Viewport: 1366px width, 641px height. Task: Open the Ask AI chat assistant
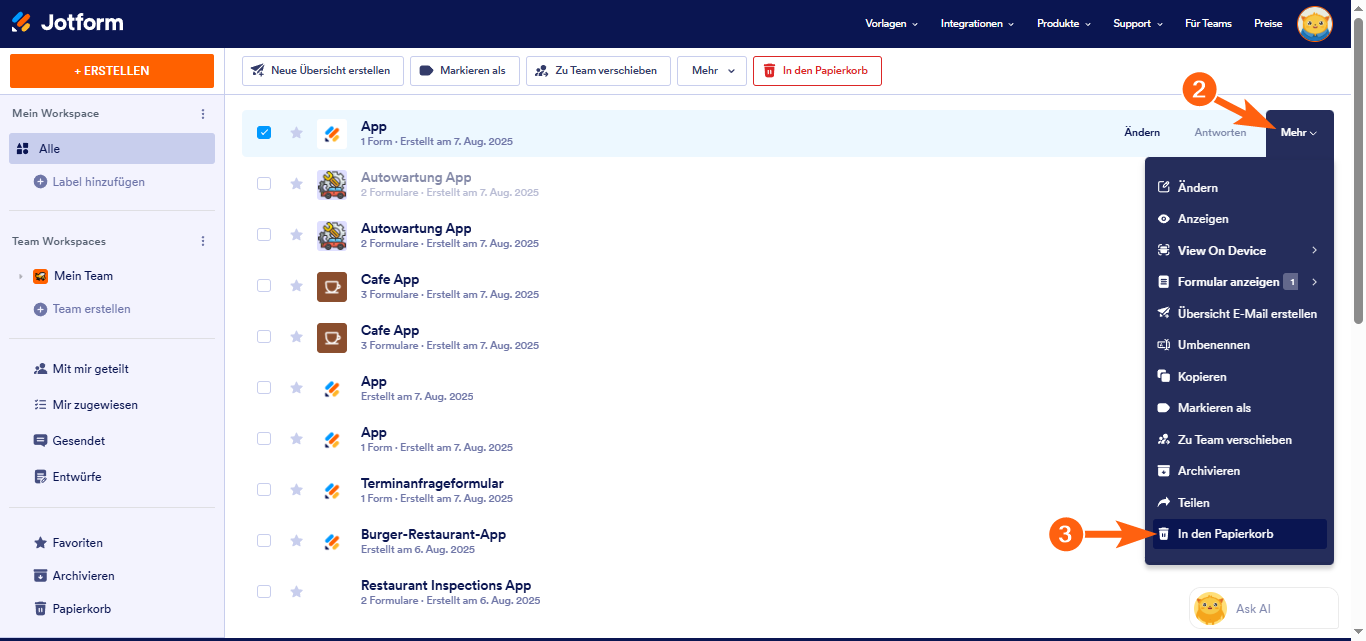click(1263, 608)
